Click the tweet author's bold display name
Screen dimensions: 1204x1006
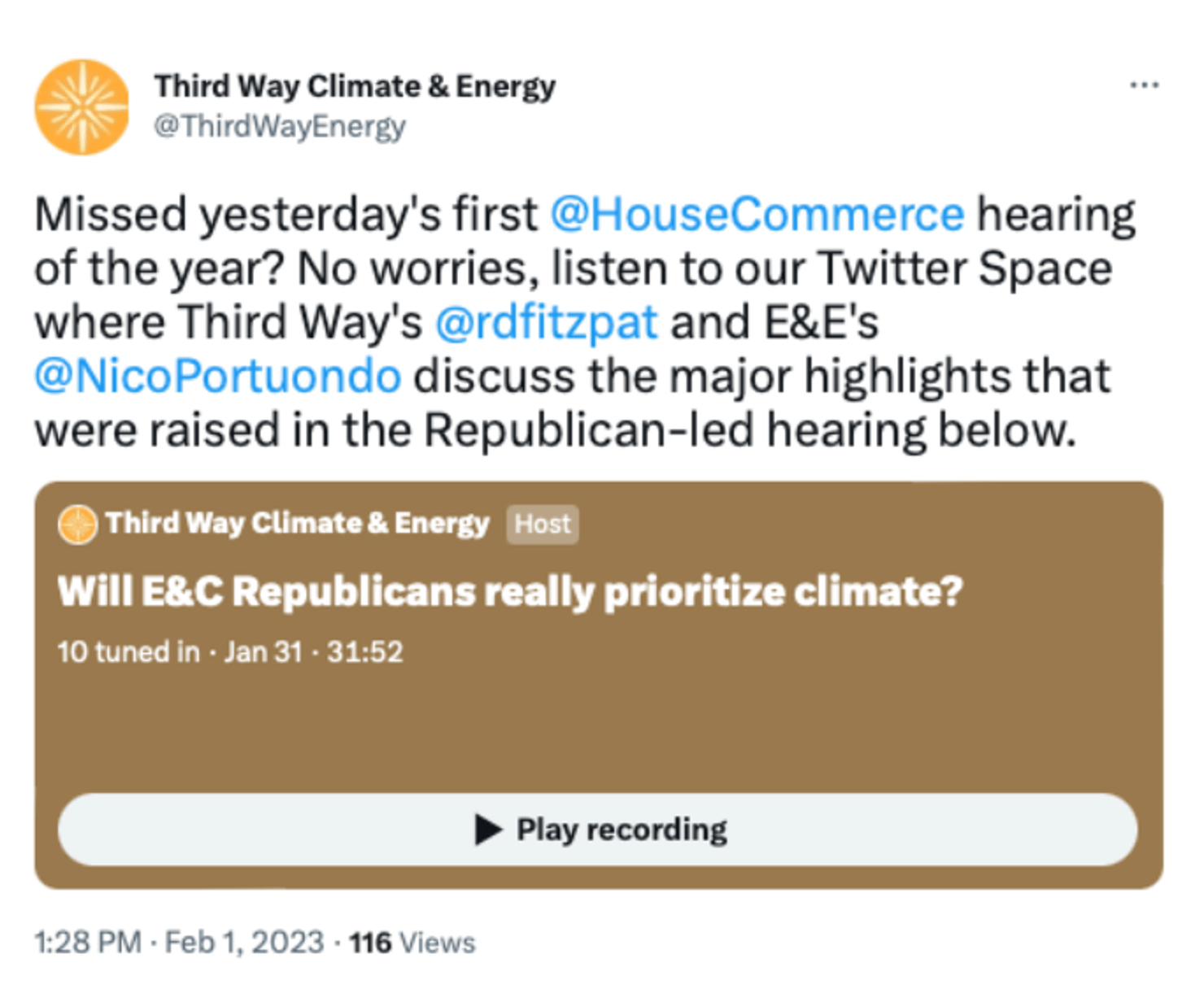pos(355,86)
